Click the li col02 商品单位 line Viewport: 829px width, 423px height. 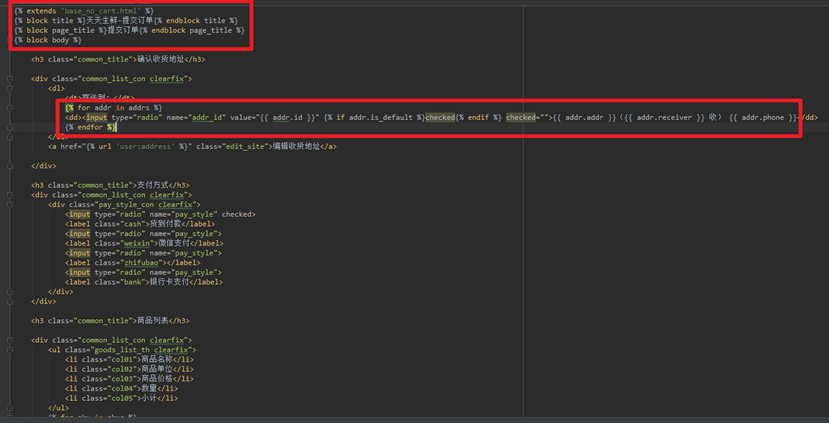[x=130, y=369]
